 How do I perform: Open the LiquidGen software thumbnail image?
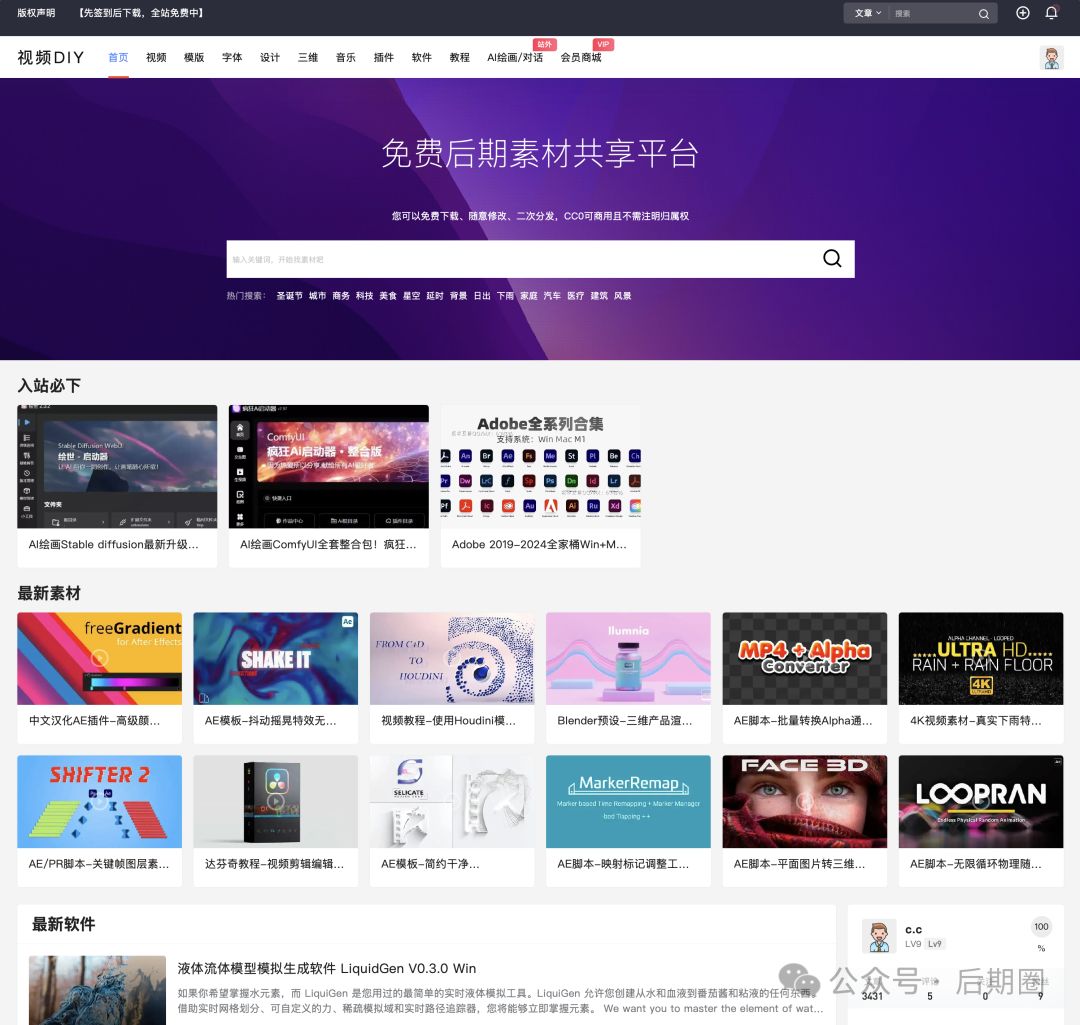click(x=97, y=990)
